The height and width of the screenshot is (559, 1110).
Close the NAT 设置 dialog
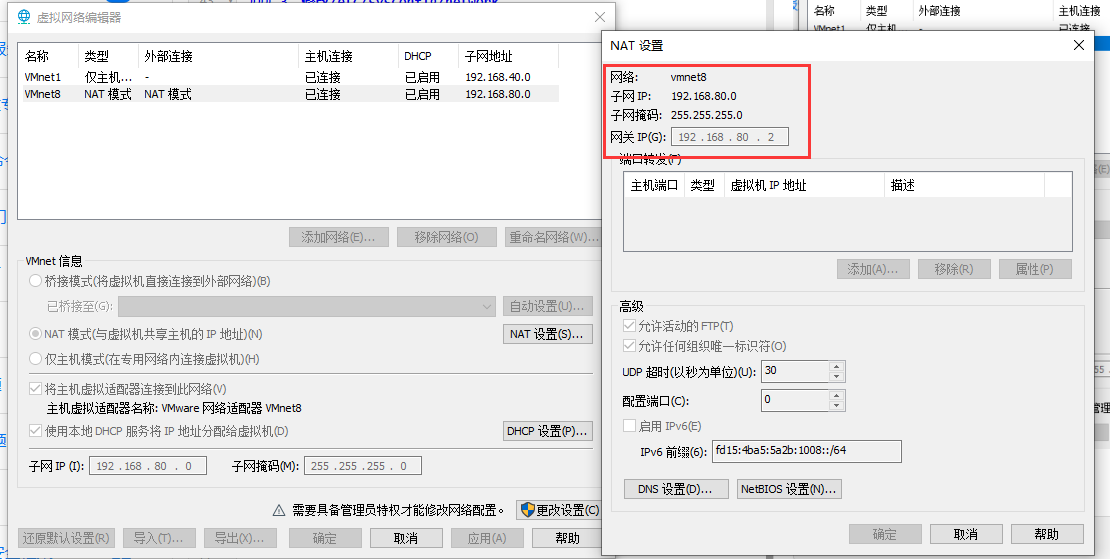(1079, 45)
